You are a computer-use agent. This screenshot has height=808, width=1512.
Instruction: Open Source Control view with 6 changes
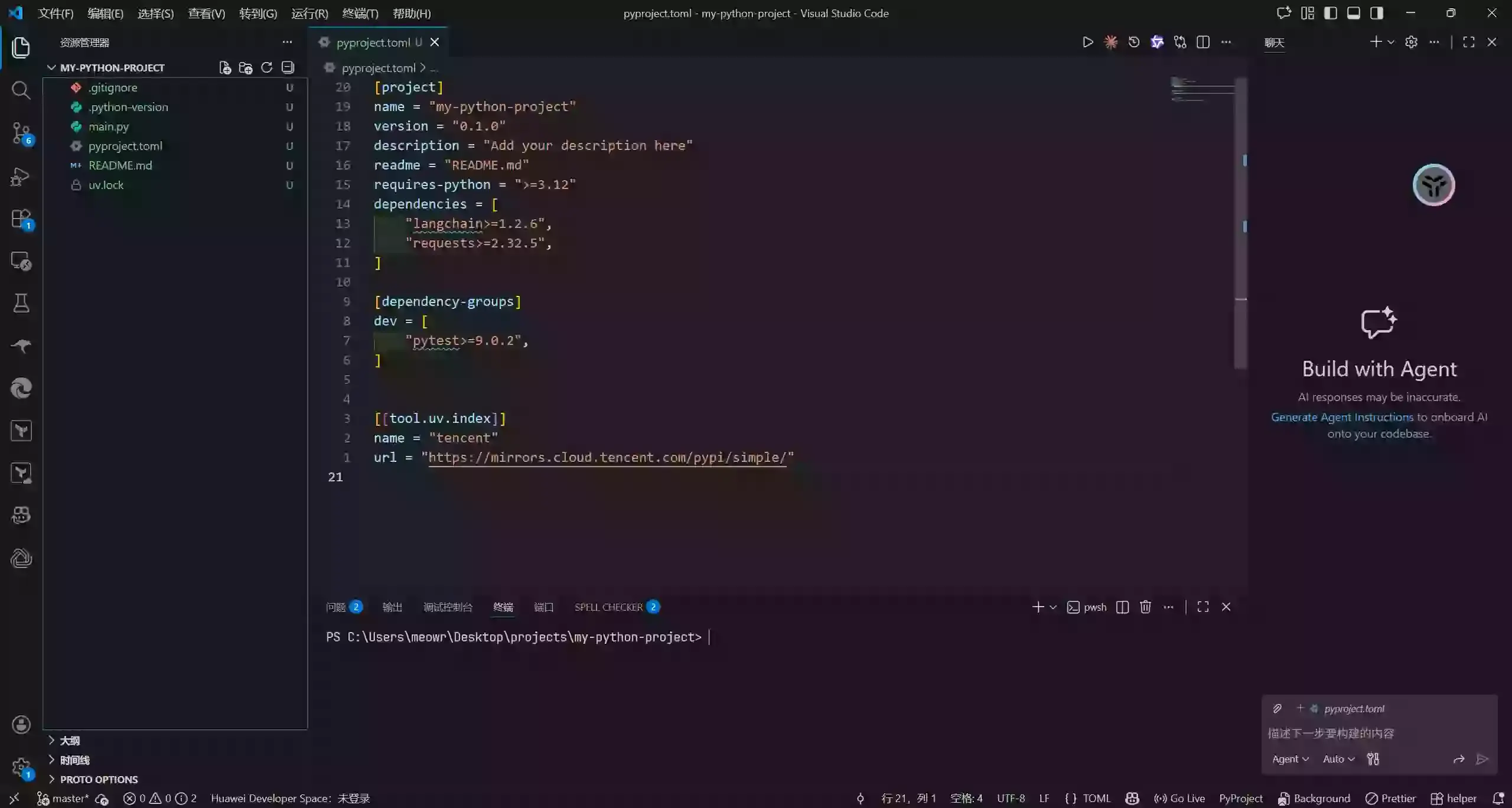pos(21,133)
